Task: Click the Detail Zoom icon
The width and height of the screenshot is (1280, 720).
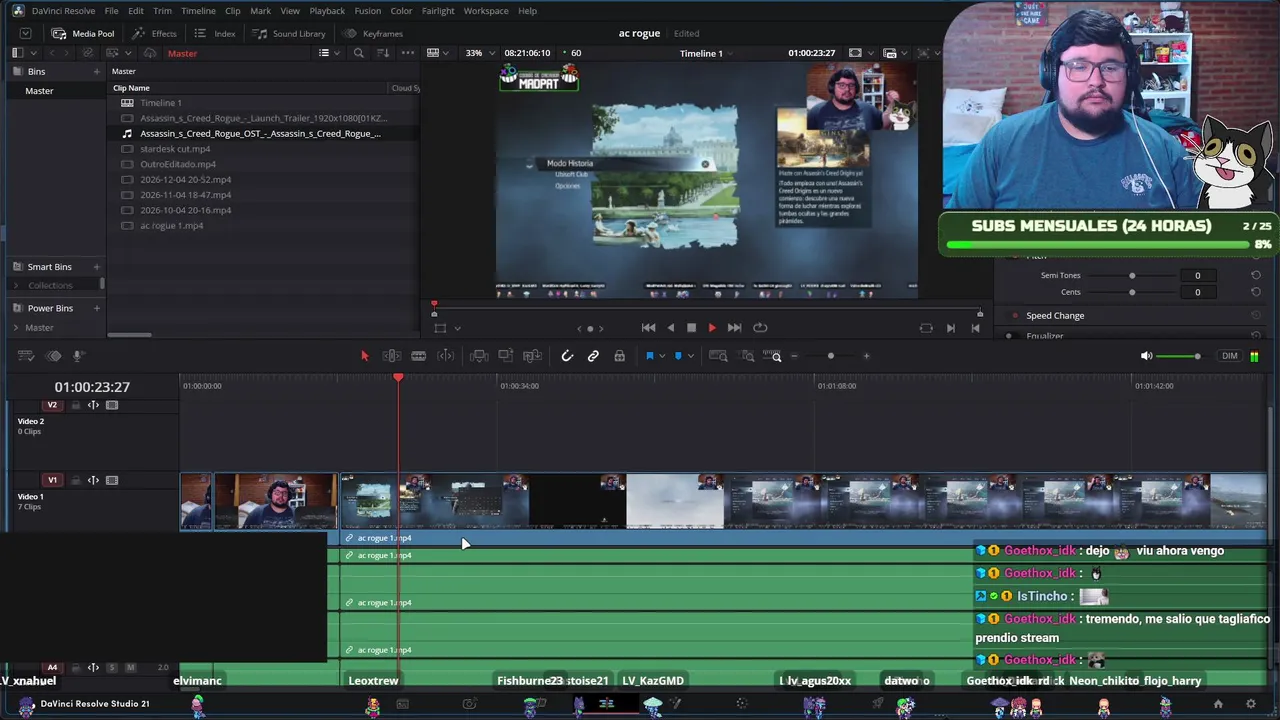Action: pos(748,356)
